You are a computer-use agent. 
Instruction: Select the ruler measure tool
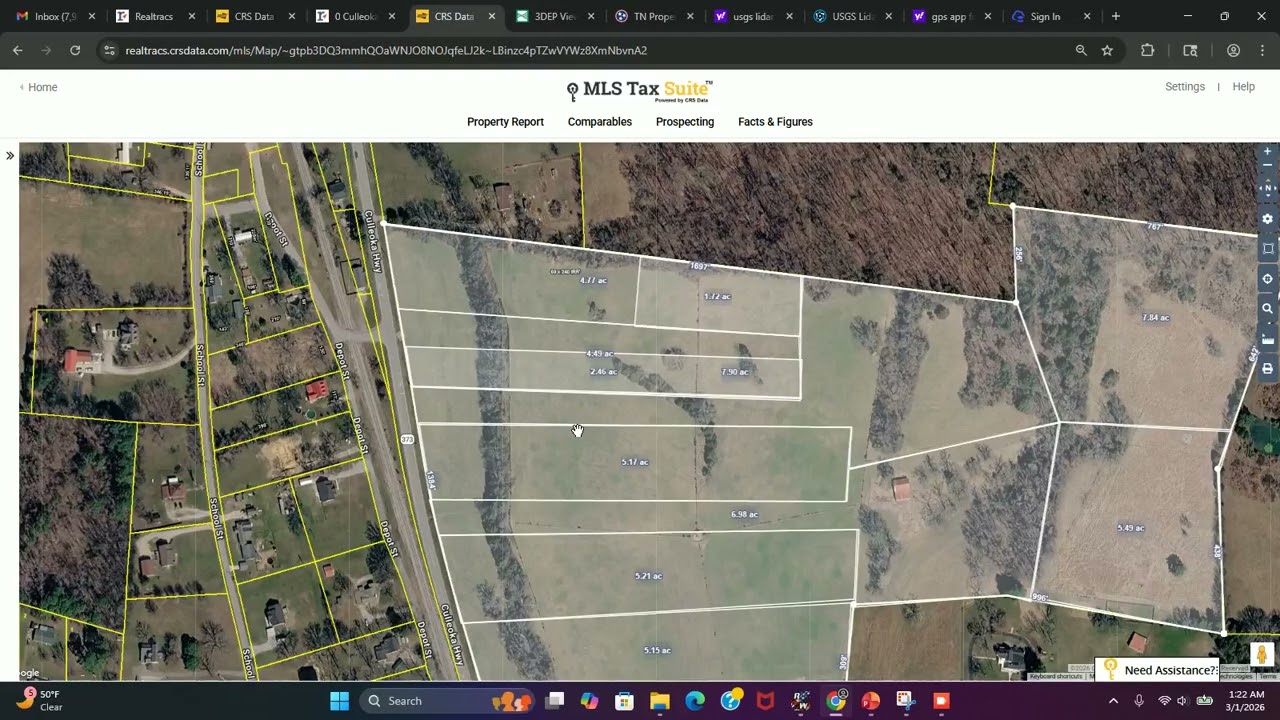(x=1267, y=339)
